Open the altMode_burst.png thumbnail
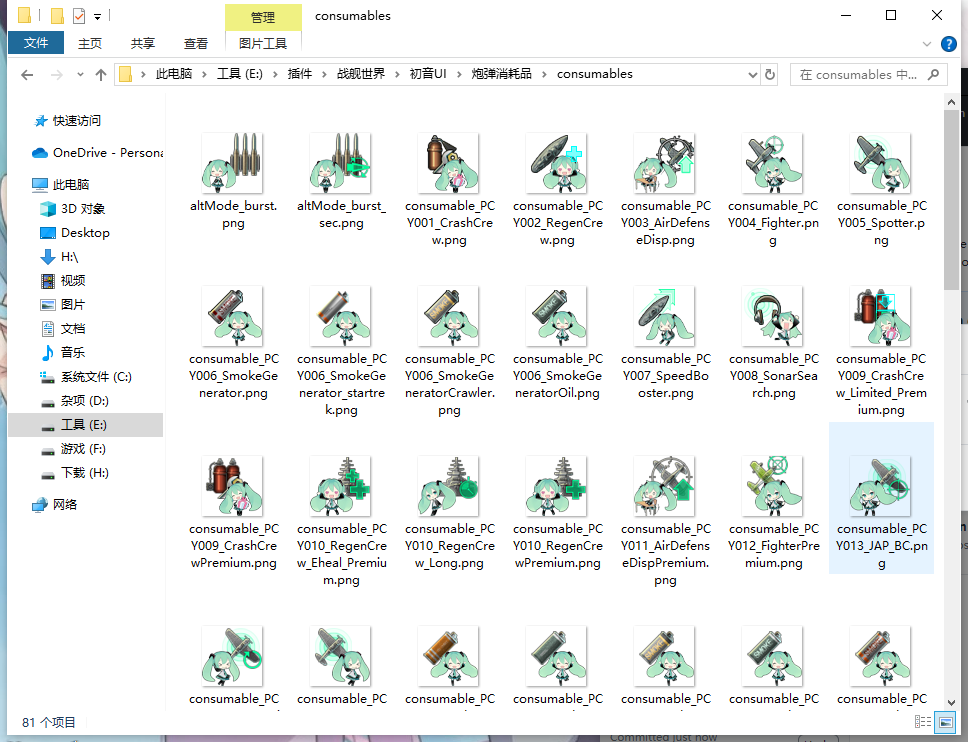This screenshot has height=742, width=968. (x=233, y=163)
